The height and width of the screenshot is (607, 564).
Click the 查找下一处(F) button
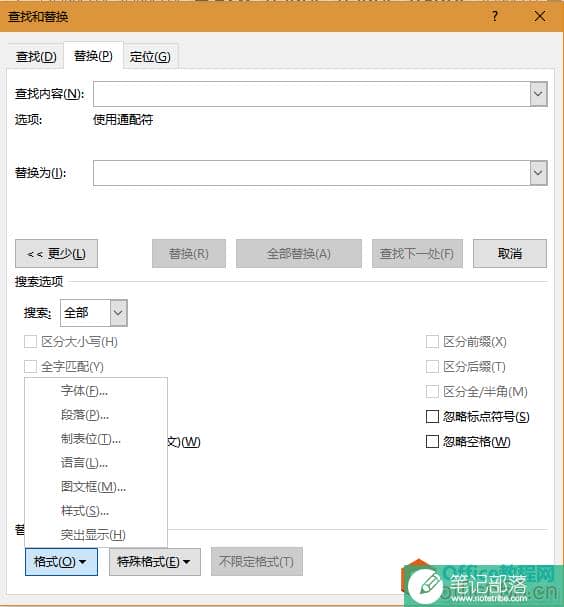(x=417, y=254)
